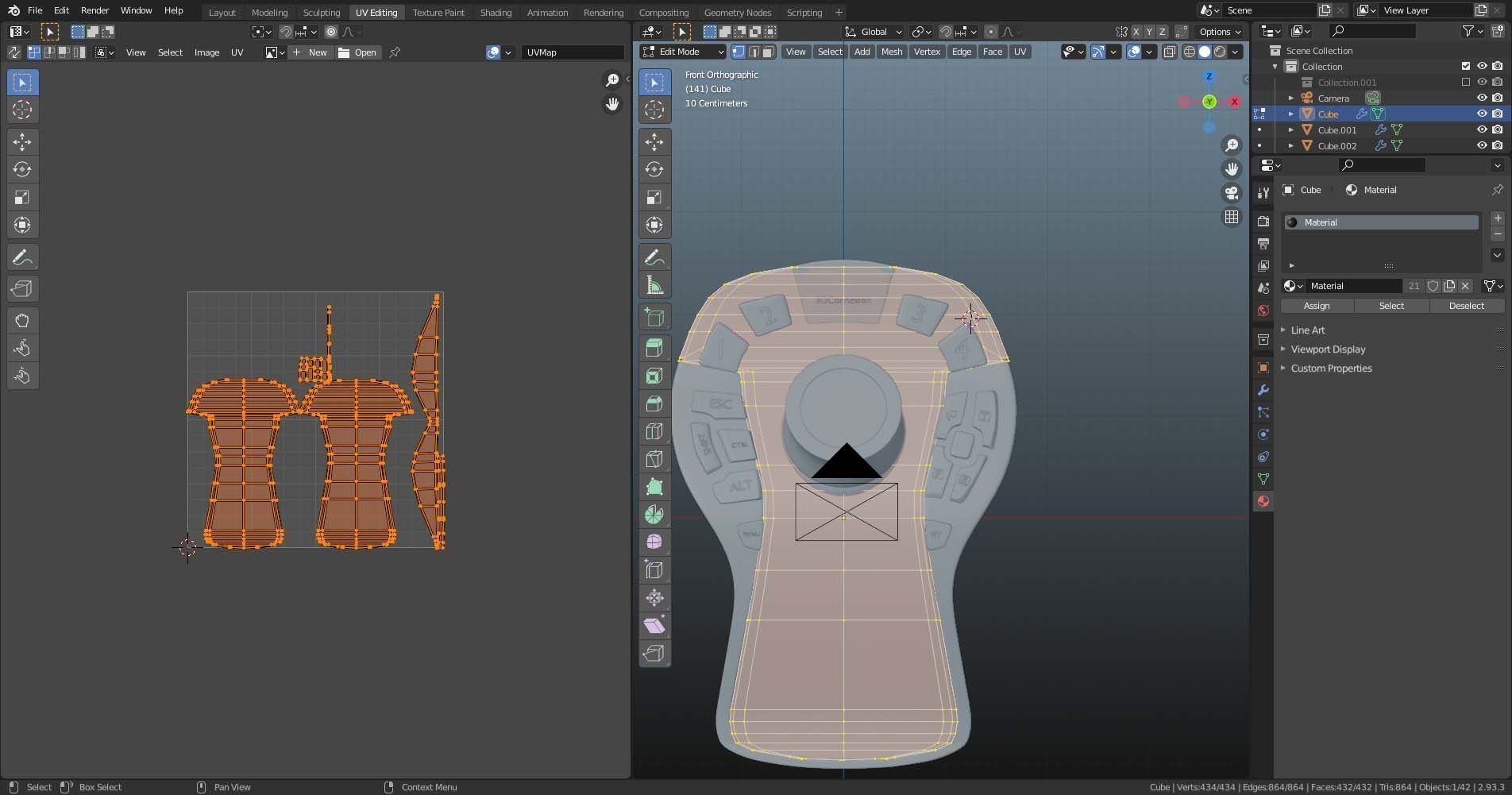The width and height of the screenshot is (1512, 795).
Task: Select the UV editor Pinch tool
Action: 22,376
